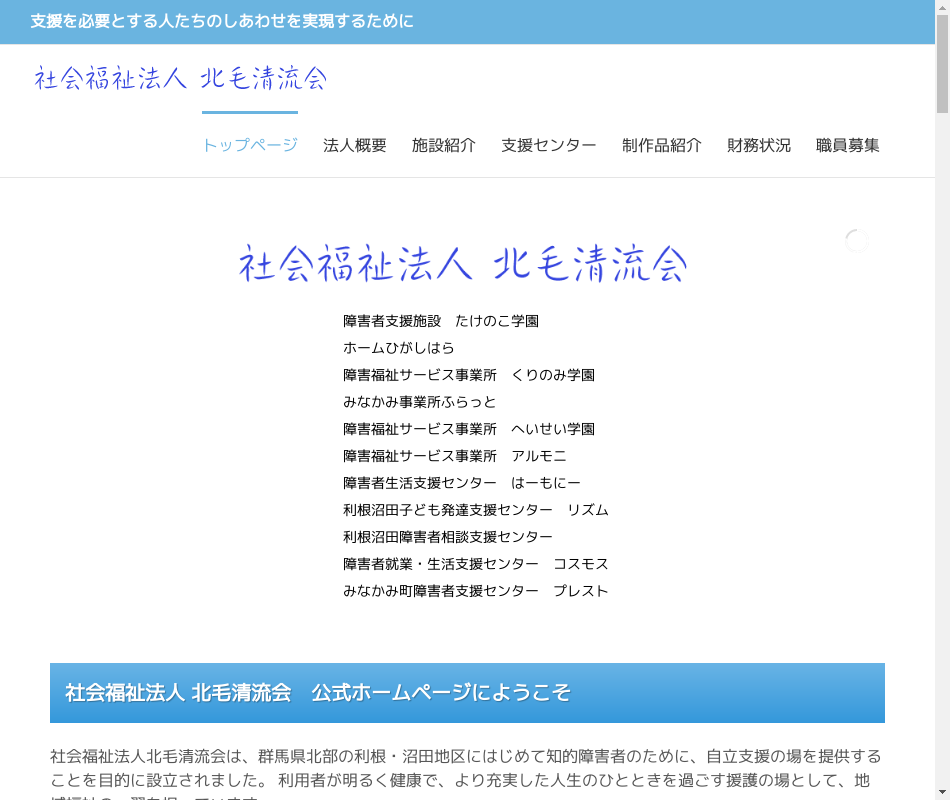950x800 pixels.
Task: Open the リズム development support link
Action: pos(476,510)
